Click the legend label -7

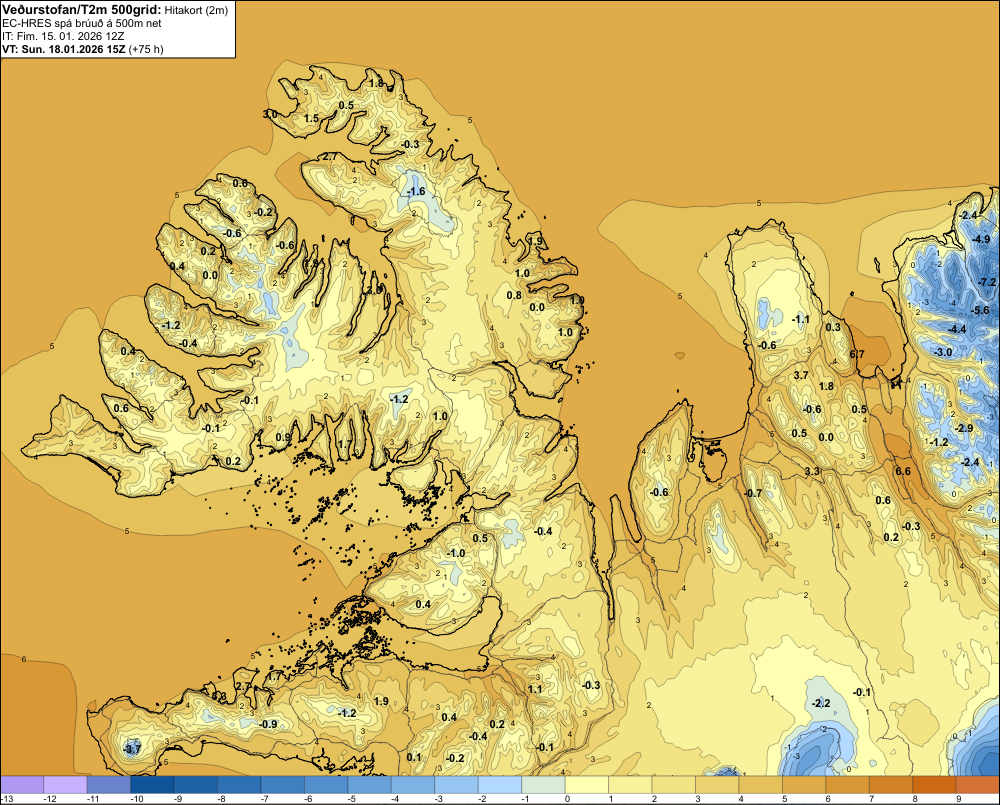[x=263, y=799]
